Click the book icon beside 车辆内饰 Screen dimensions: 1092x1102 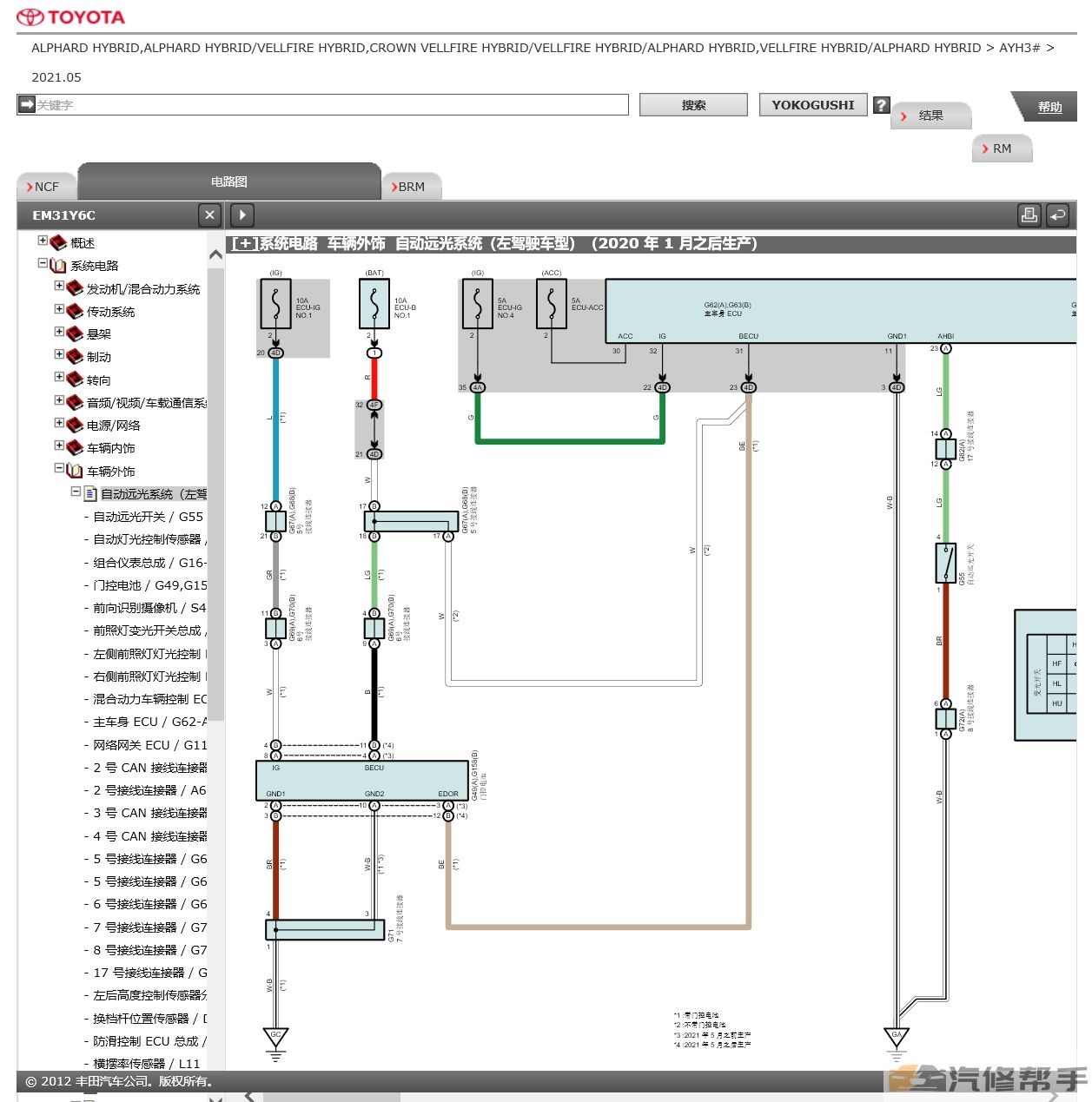pos(75,446)
